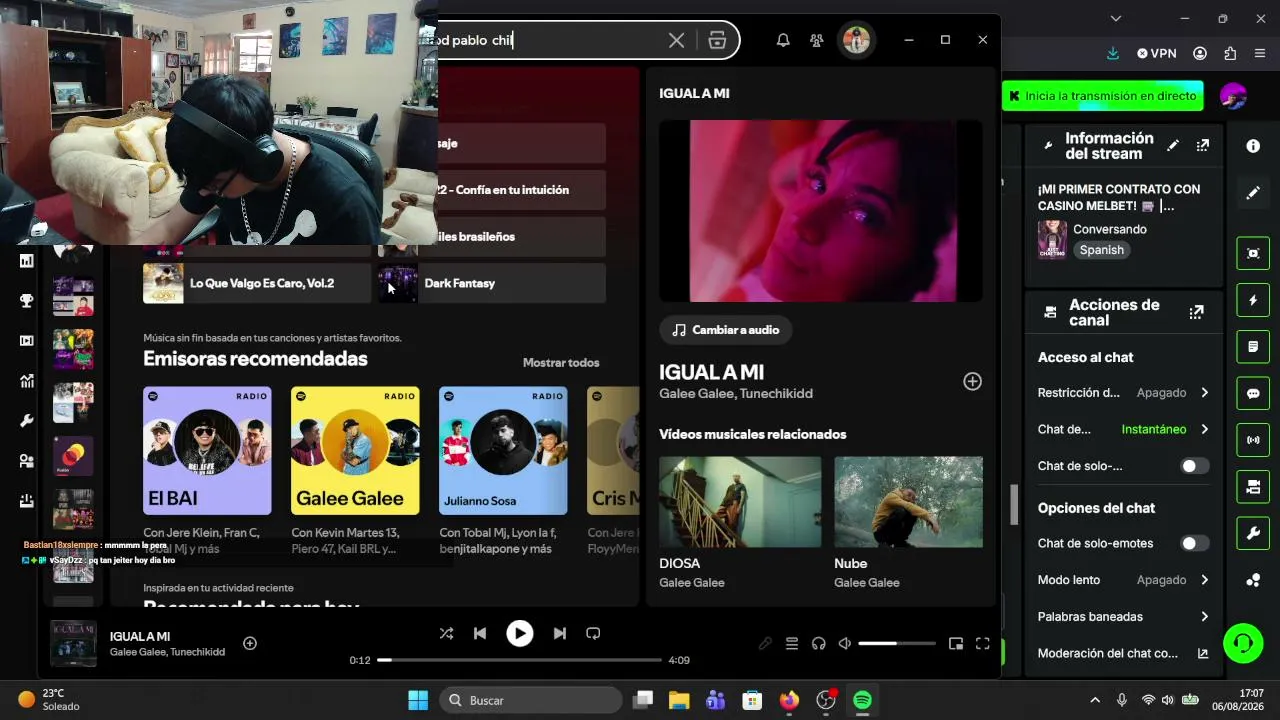Open Spotify miniplayer
This screenshot has width=1280, height=720.
pyautogui.click(x=956, y=644)
